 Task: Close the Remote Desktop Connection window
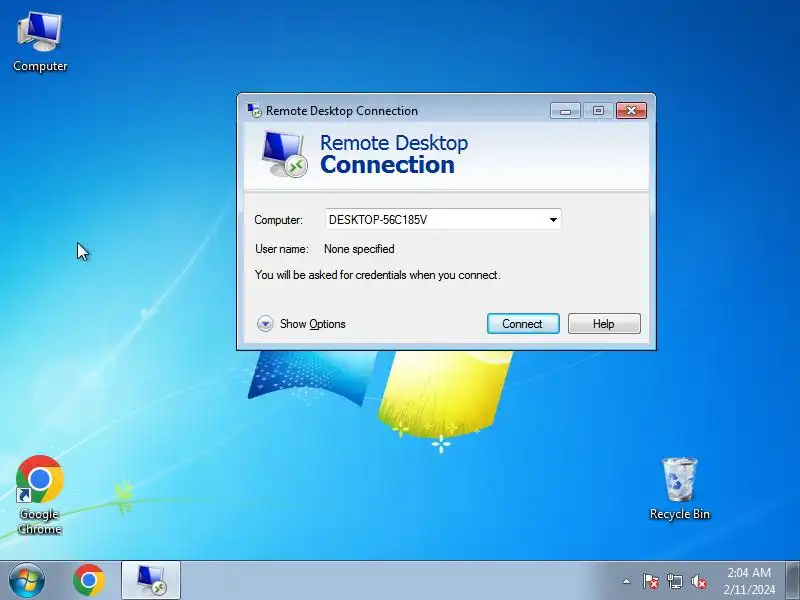[631, 111]
